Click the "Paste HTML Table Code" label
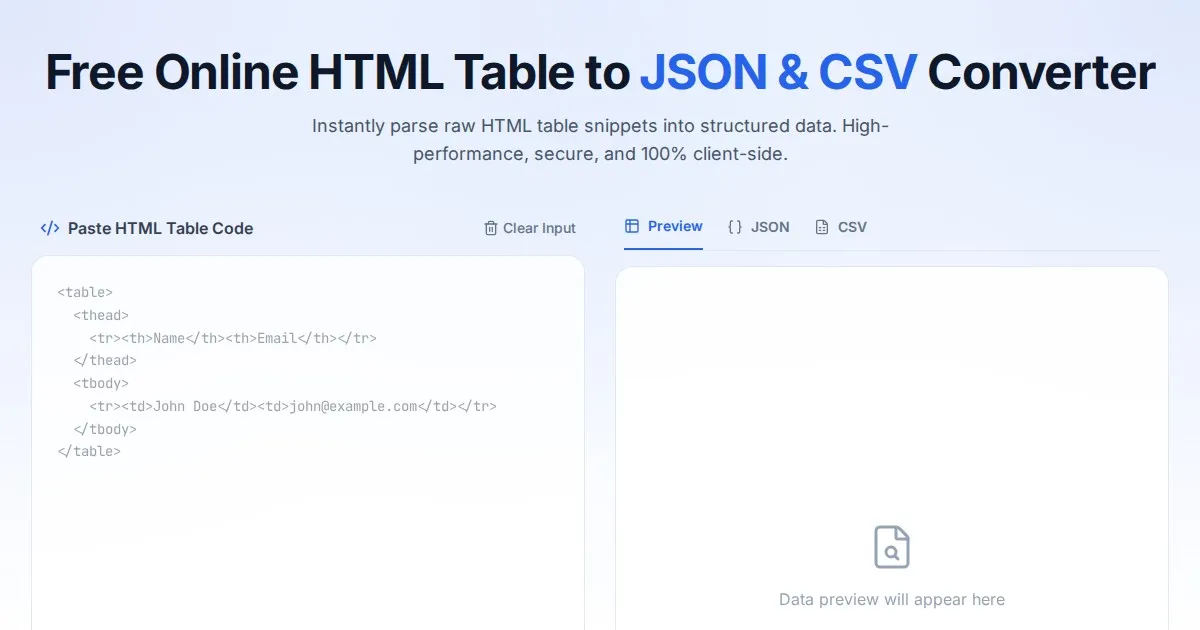This screenshot has height=630, width=1200. (160, 228)
